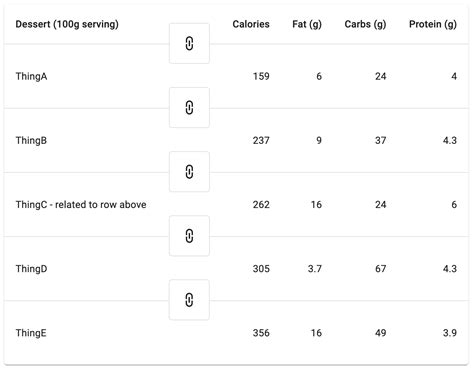The image size is (474, 373).
Task: Select the ThingA row name
Action: pos(31,76)
